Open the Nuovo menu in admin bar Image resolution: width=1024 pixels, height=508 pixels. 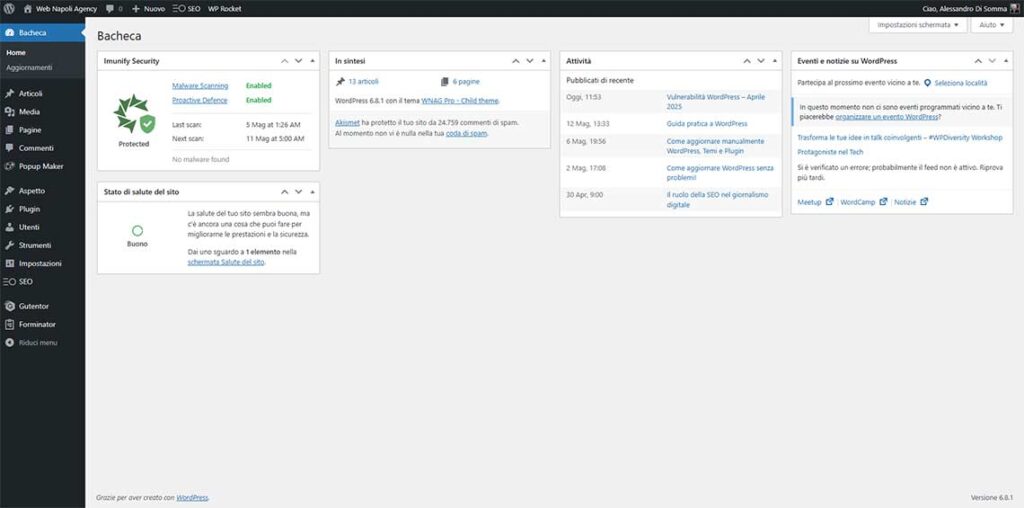(148, 8)
